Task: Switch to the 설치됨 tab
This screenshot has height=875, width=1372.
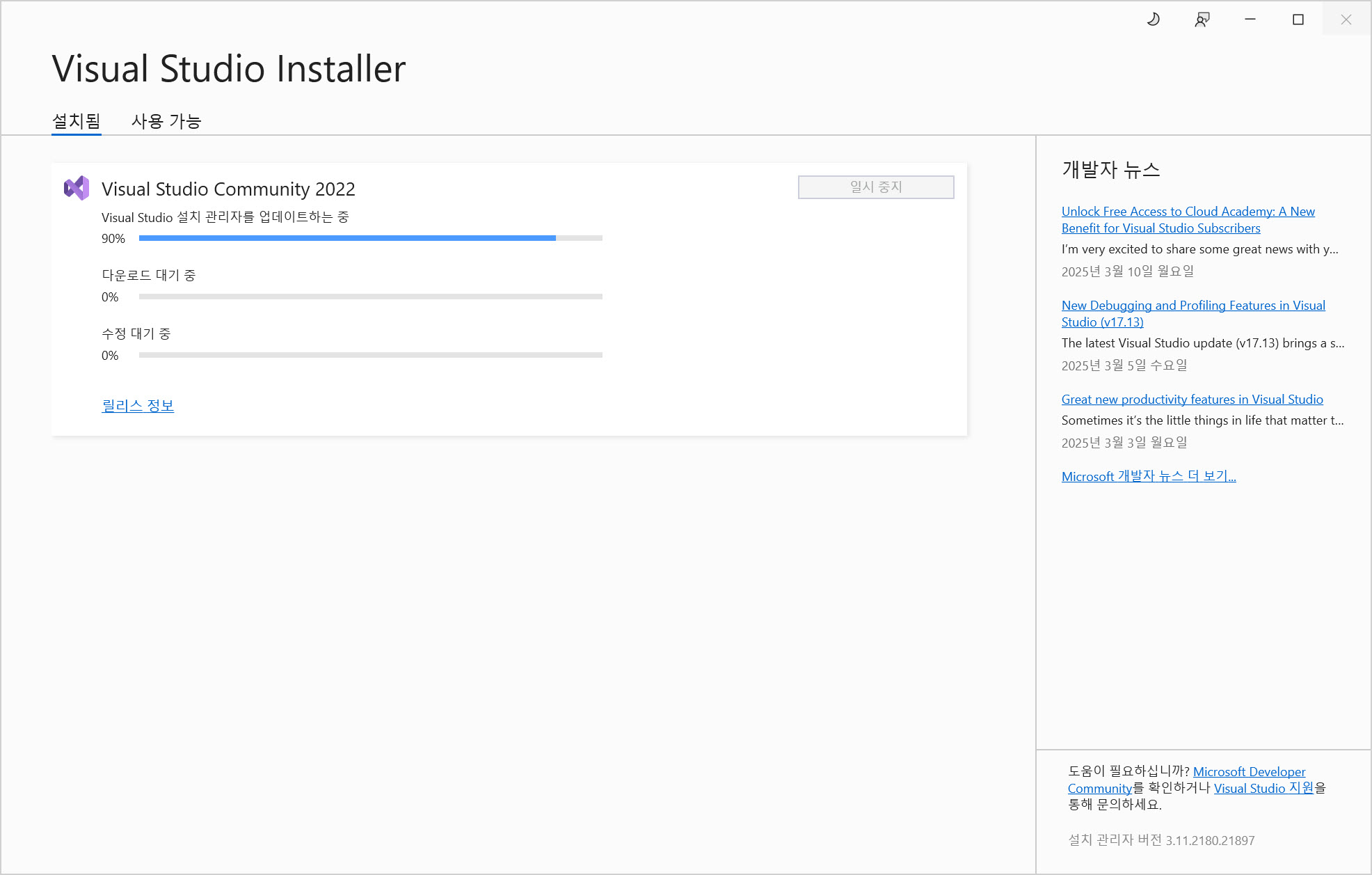Action: tap(77, 121)
